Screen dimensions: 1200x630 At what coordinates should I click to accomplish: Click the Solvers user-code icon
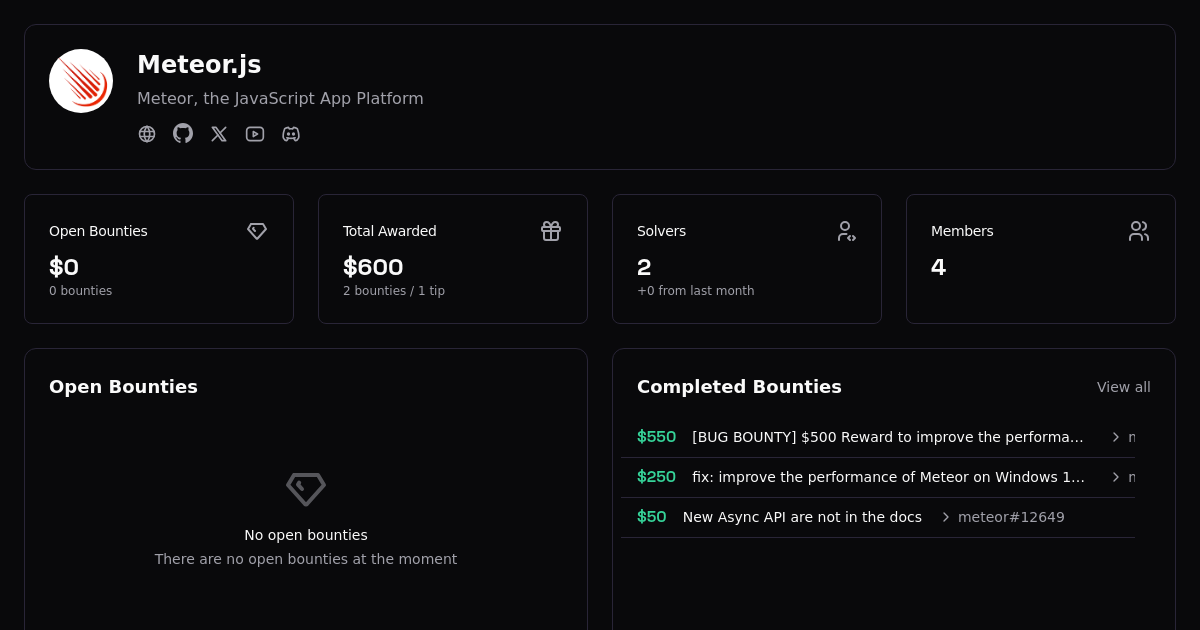click(846, 231)
